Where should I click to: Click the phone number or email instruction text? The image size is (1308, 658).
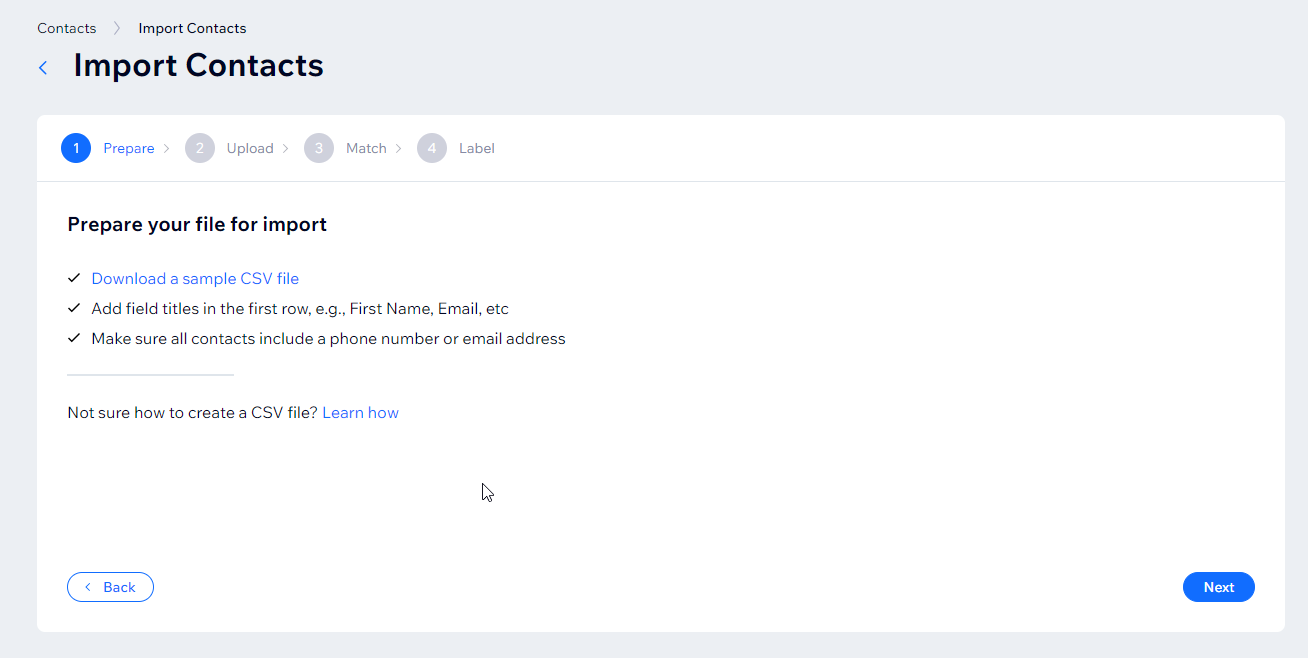328,339
